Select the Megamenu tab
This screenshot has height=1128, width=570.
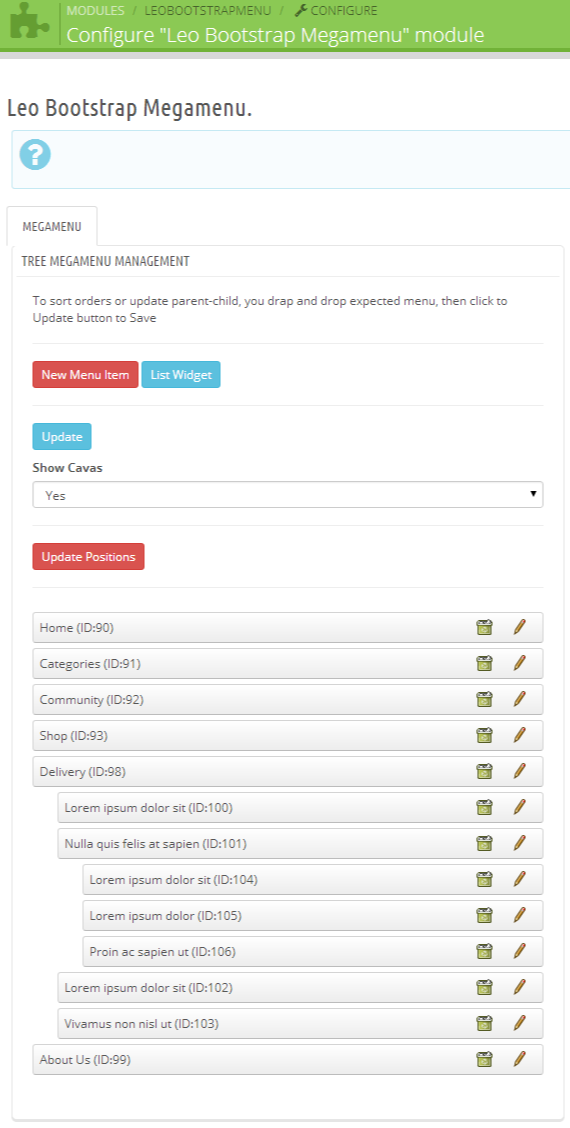click(52, 227)
